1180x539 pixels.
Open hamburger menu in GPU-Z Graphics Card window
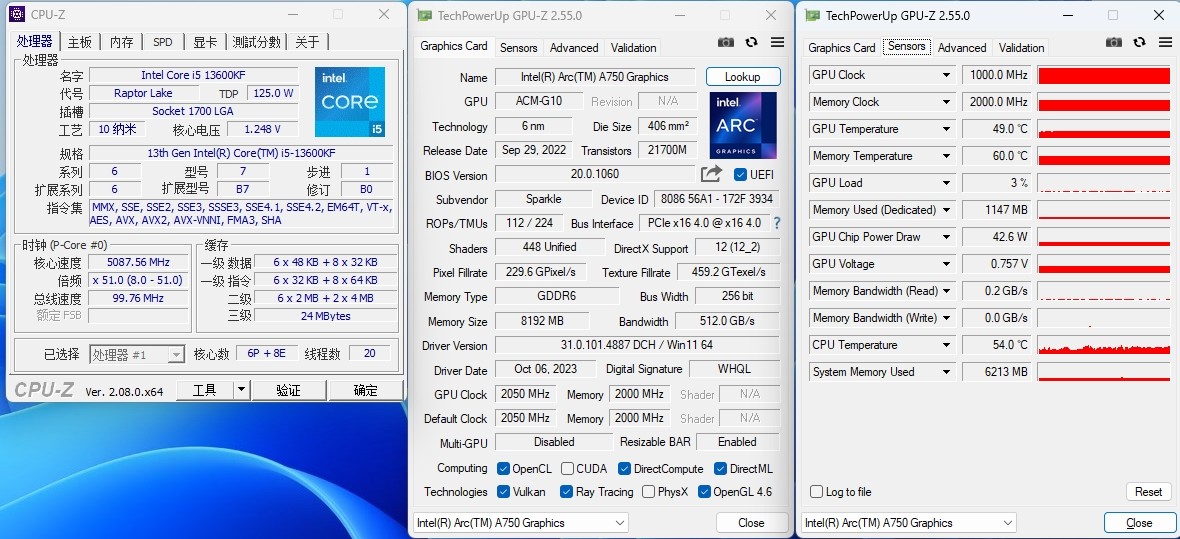777,43
